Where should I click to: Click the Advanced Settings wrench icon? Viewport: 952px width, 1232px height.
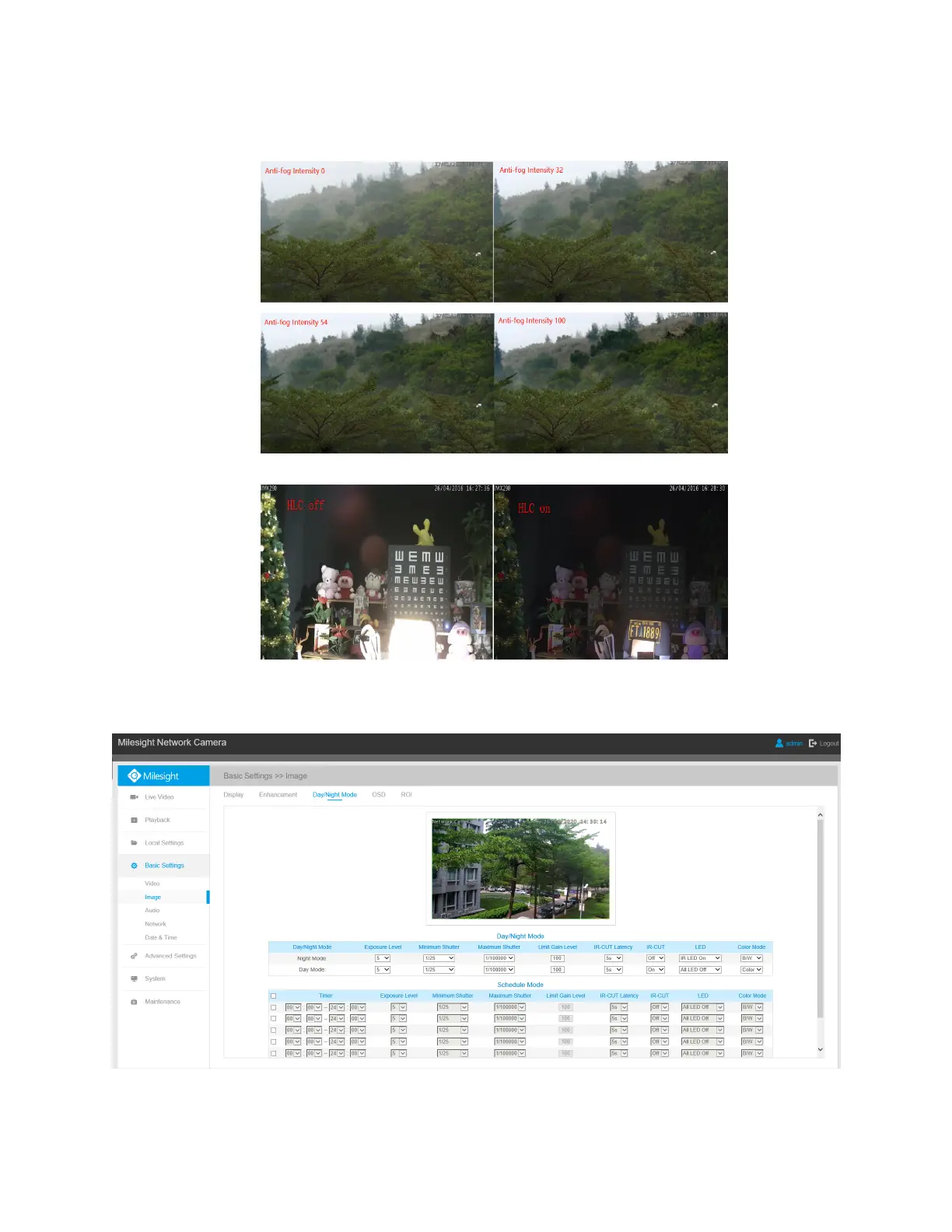(x=134, y=956)
